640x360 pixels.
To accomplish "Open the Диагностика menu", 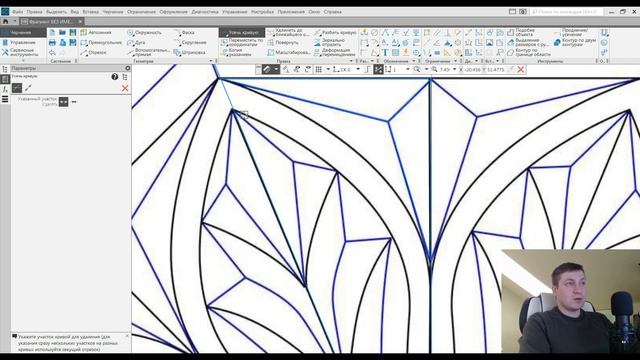I will [205, 12].
